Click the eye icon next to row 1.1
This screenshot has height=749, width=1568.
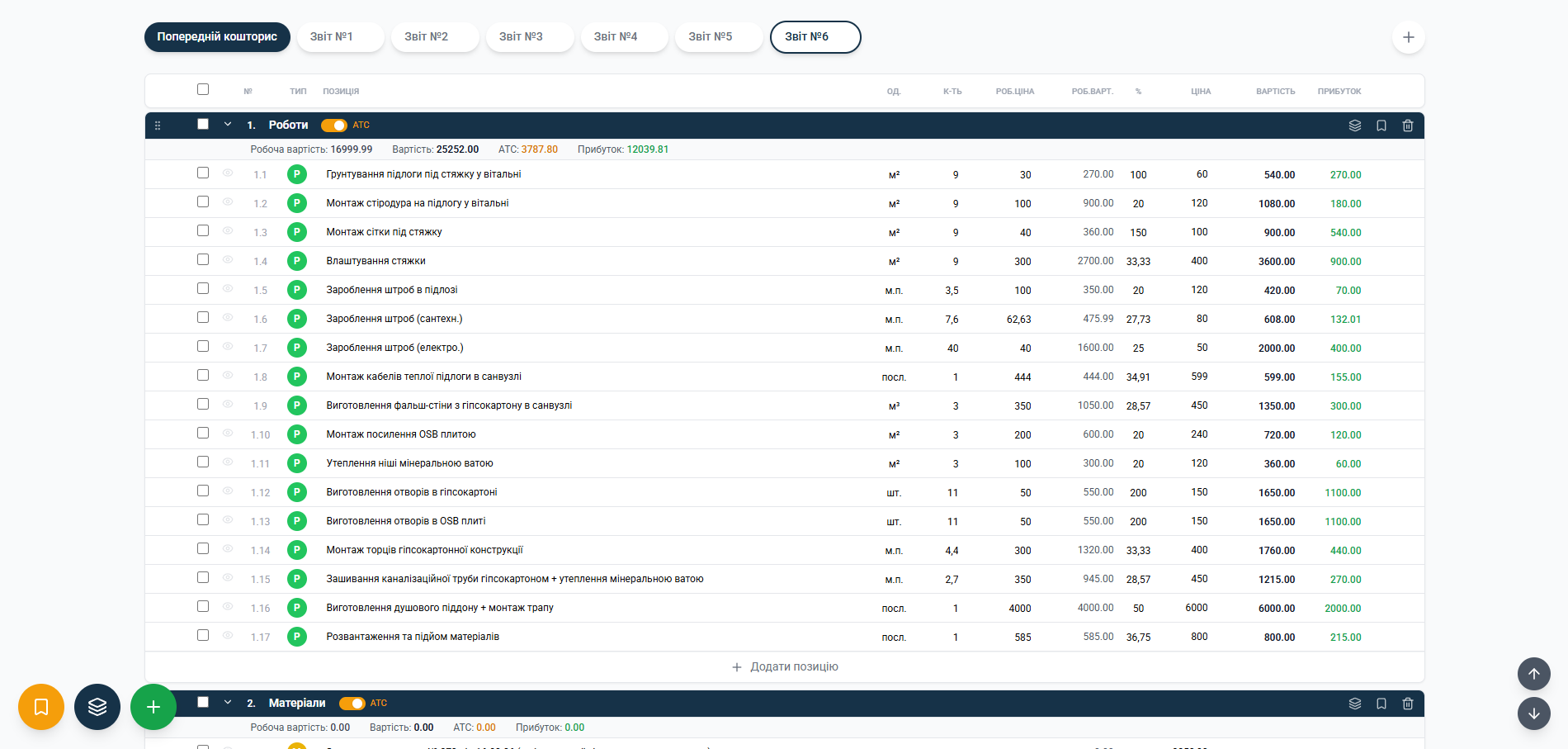(227, 174)
